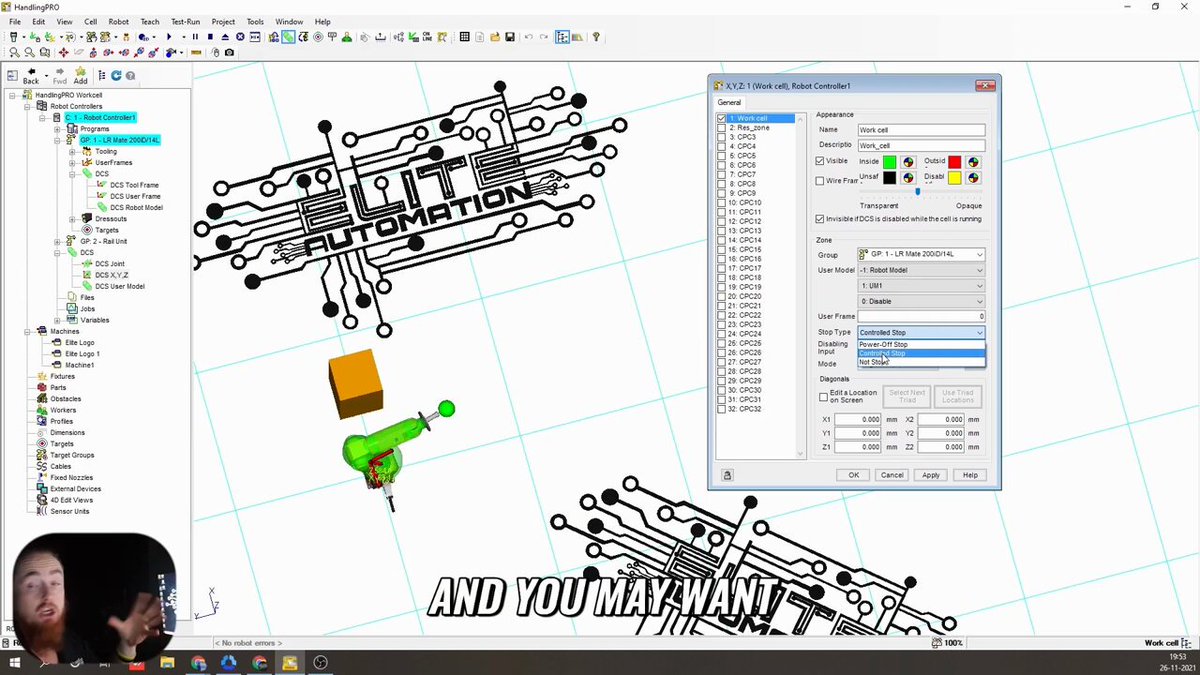Click the open folder icon in toolbar

[x=495, y=37]
